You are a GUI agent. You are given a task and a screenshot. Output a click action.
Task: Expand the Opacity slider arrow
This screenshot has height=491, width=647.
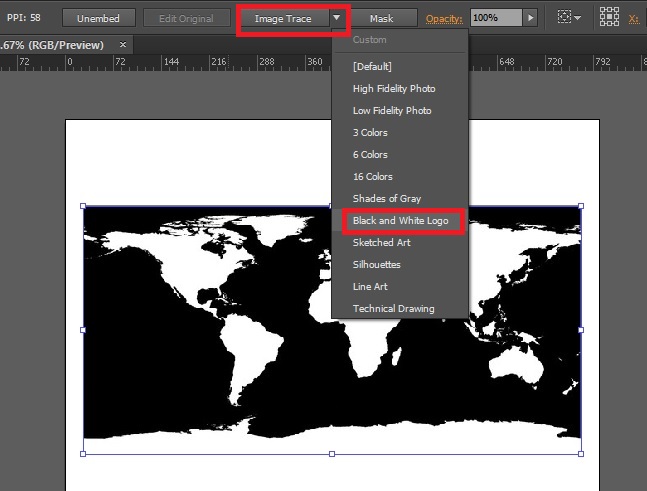coord(530,18)
